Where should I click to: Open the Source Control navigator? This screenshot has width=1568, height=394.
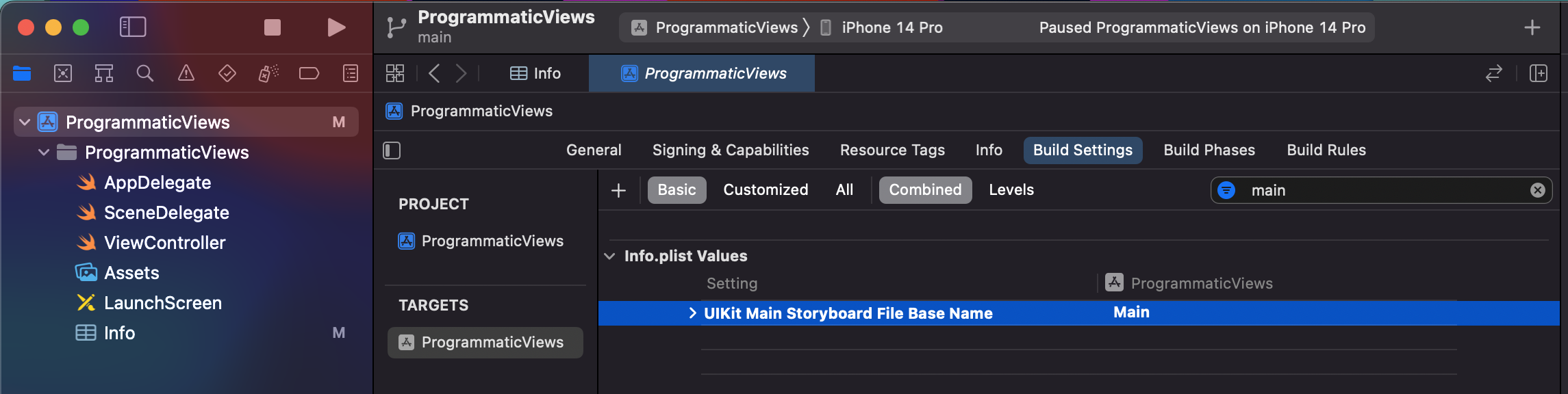point(63,73)
